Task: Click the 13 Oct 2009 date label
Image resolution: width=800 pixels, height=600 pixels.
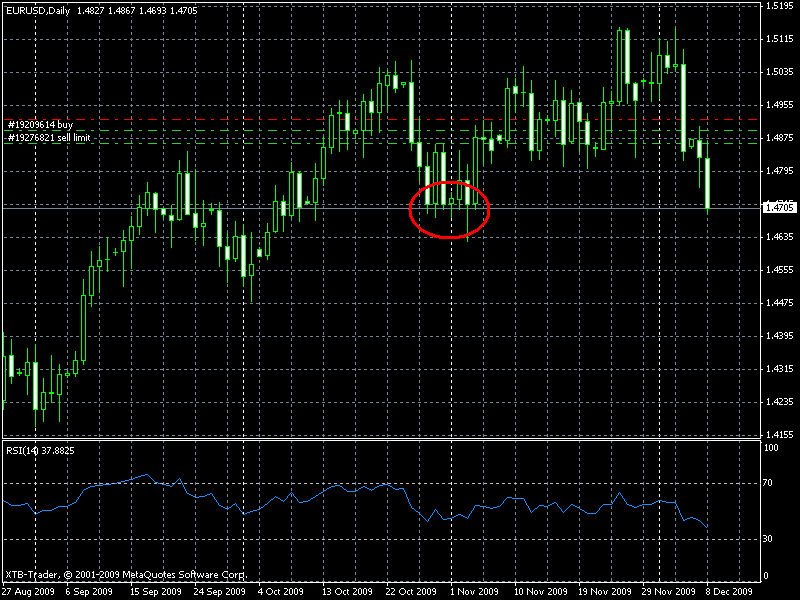Action: 347,592
